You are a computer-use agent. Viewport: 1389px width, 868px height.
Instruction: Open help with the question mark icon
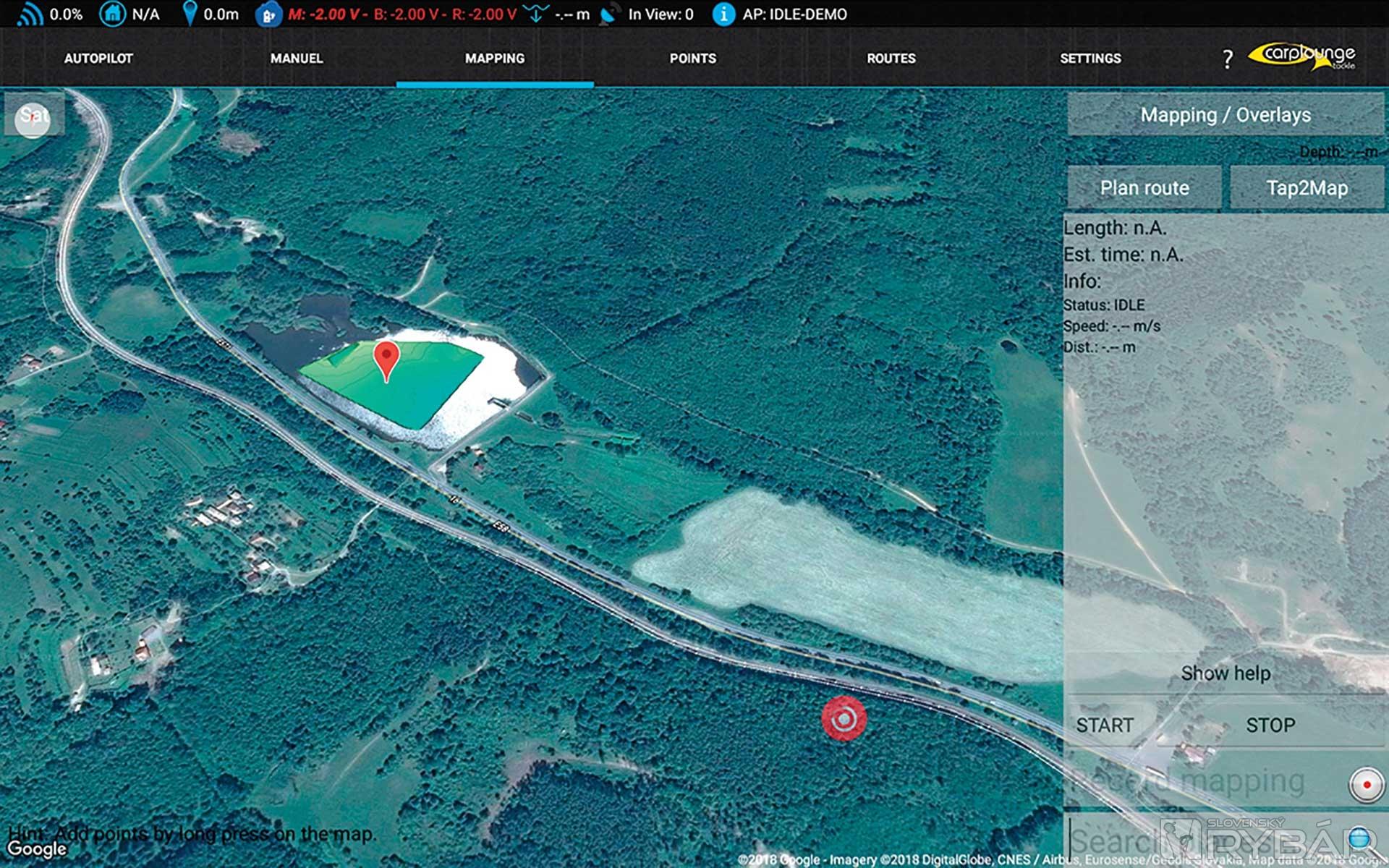(1227, 59)
